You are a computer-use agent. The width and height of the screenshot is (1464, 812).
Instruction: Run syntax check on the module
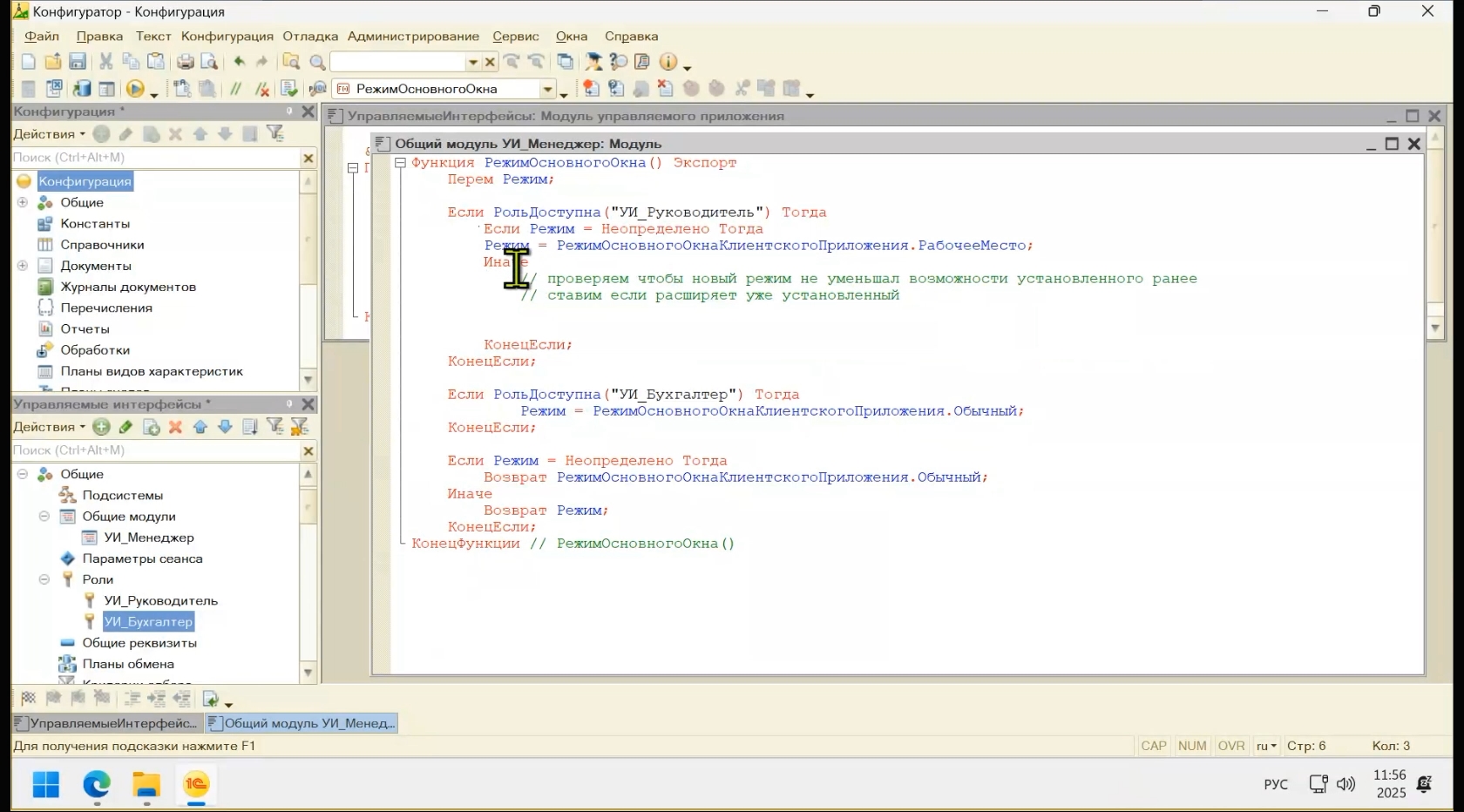coord(289,89)
